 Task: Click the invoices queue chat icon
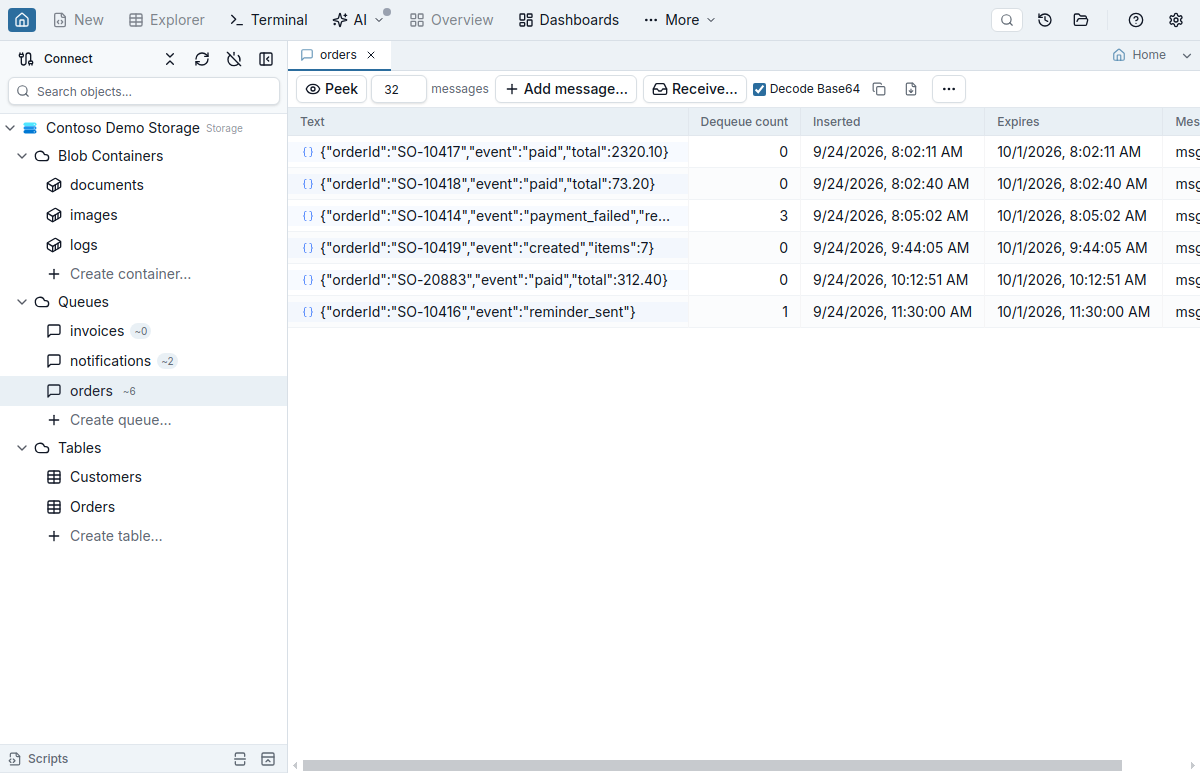(x=54, y=331)
